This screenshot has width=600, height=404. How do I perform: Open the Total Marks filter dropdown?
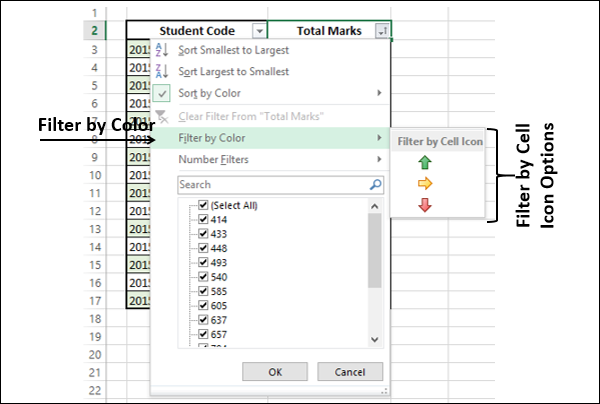pyautogui.click(x=383, y=31)
